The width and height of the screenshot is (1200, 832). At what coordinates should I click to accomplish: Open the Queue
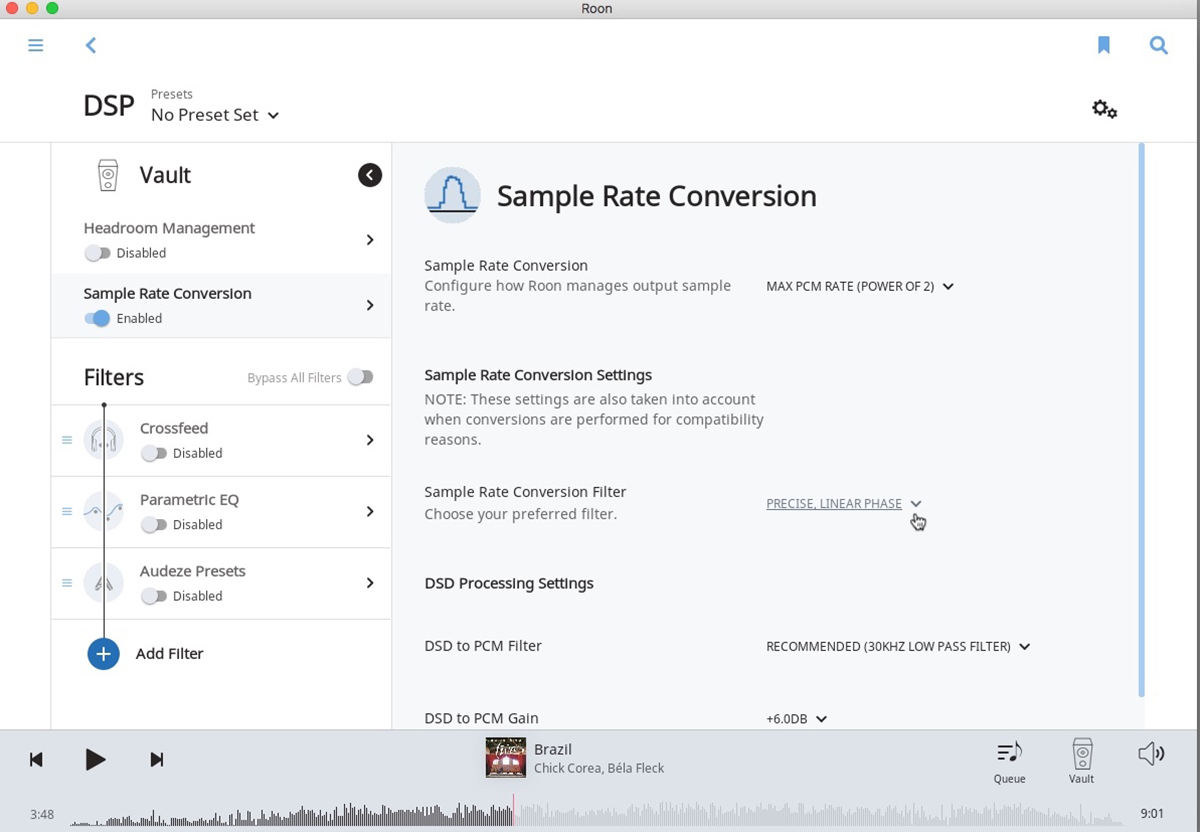pos(1009,761)
